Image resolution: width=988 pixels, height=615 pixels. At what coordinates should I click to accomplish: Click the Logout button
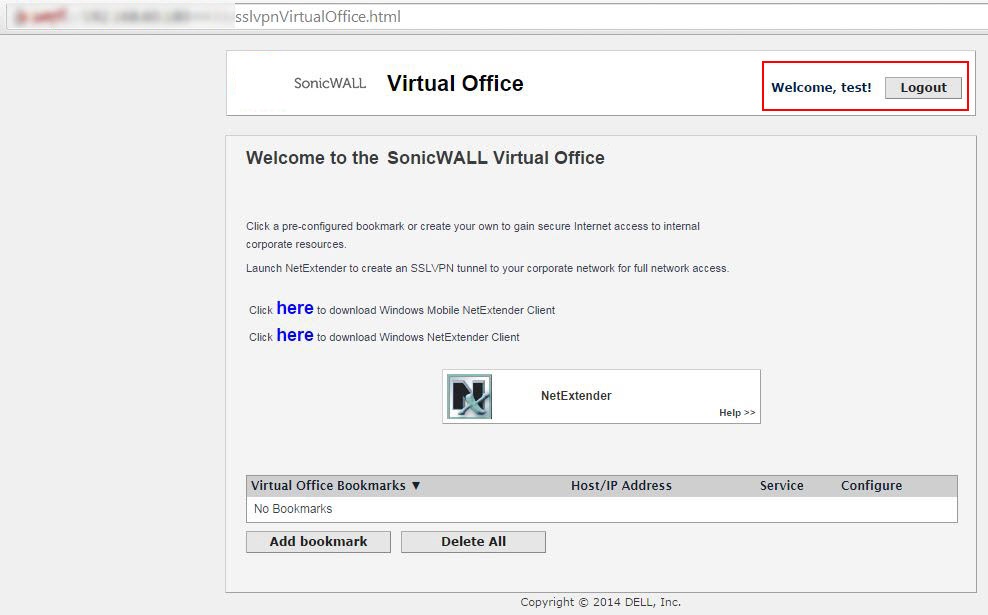[923, 88]
